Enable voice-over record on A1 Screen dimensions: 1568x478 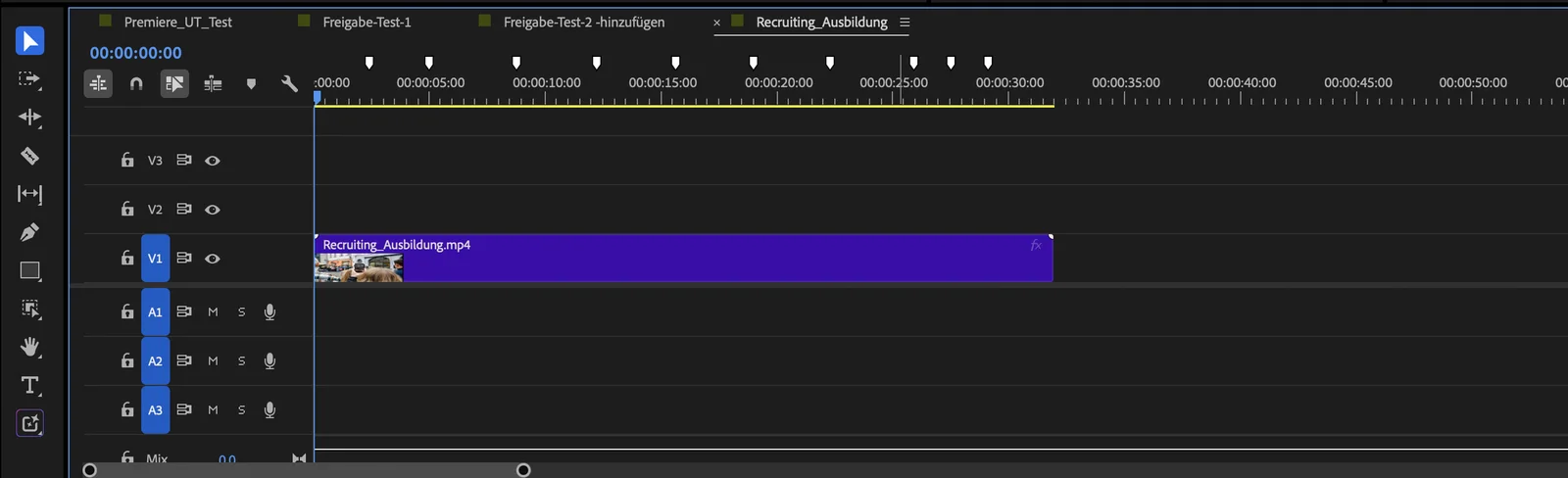click(x=269, y=311)
